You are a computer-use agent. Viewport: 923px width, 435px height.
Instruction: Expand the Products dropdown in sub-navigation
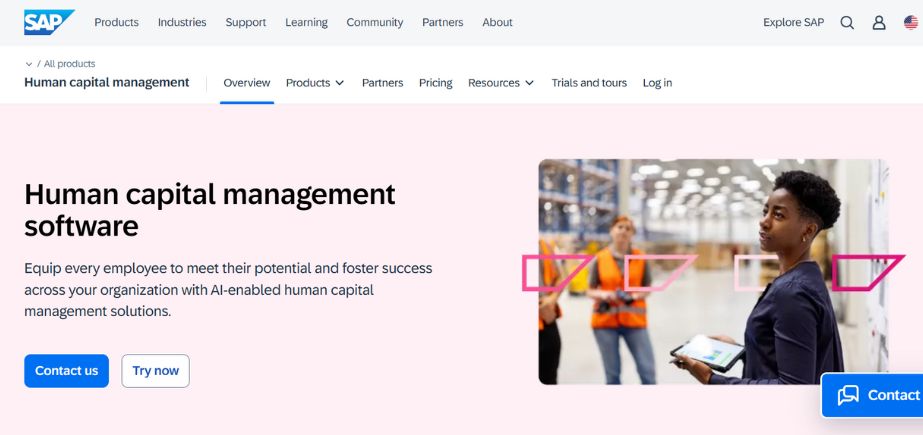pyautogui.click(x=315, y=83)
